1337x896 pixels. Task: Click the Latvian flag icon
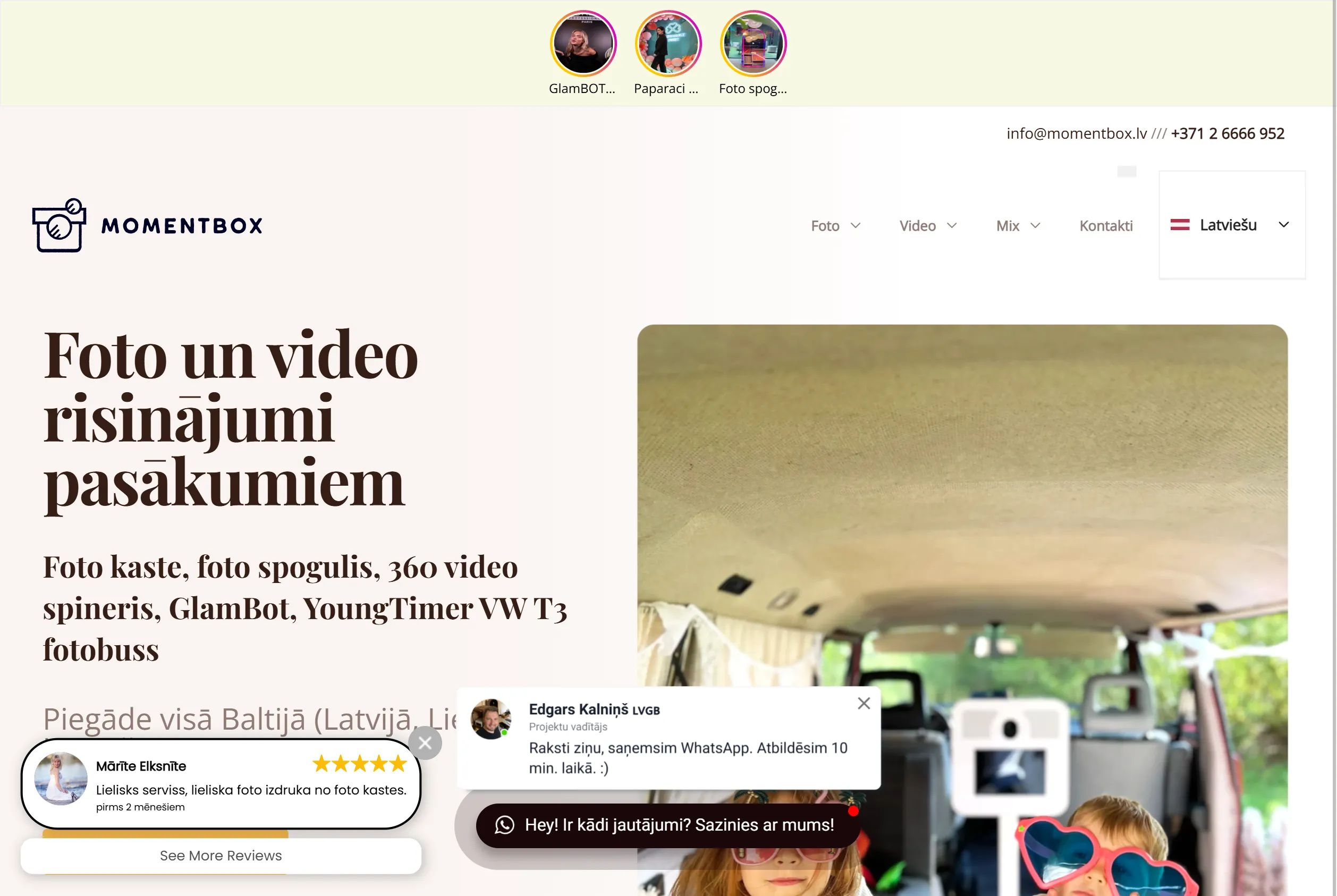[1180, 225]
